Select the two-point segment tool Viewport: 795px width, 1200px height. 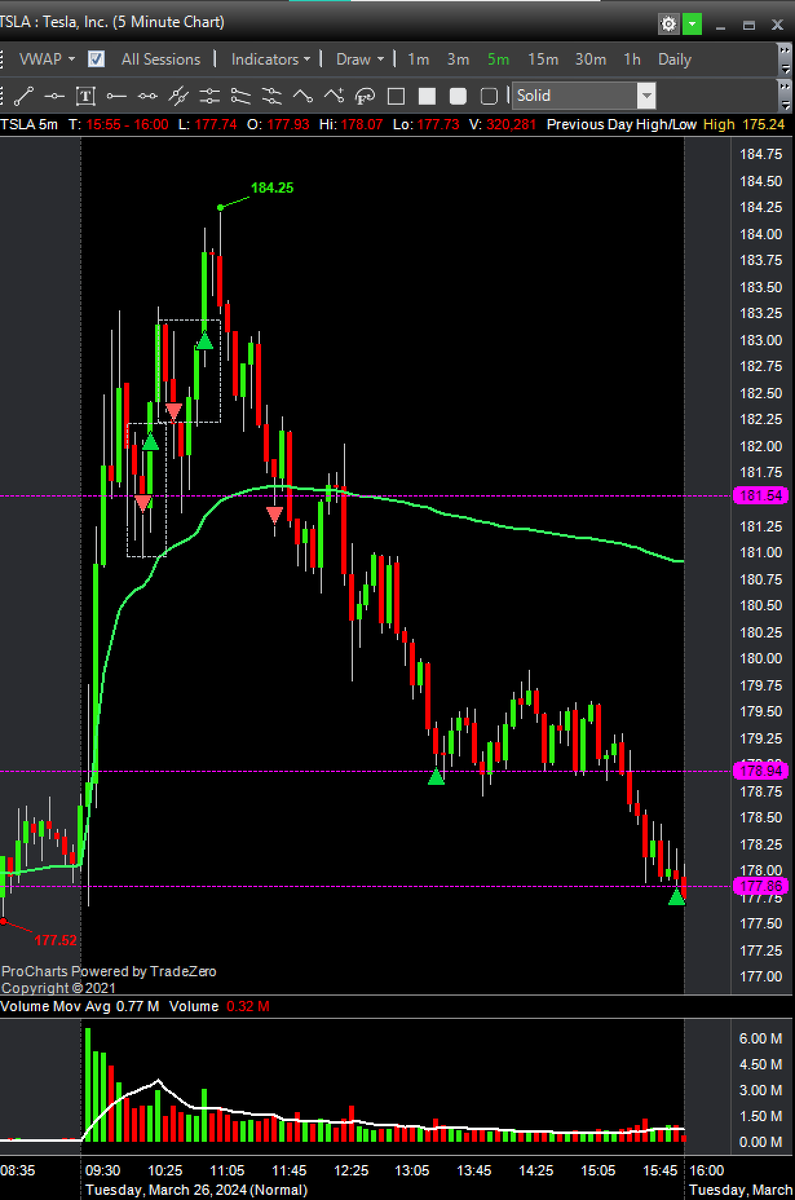pos(148,96)
